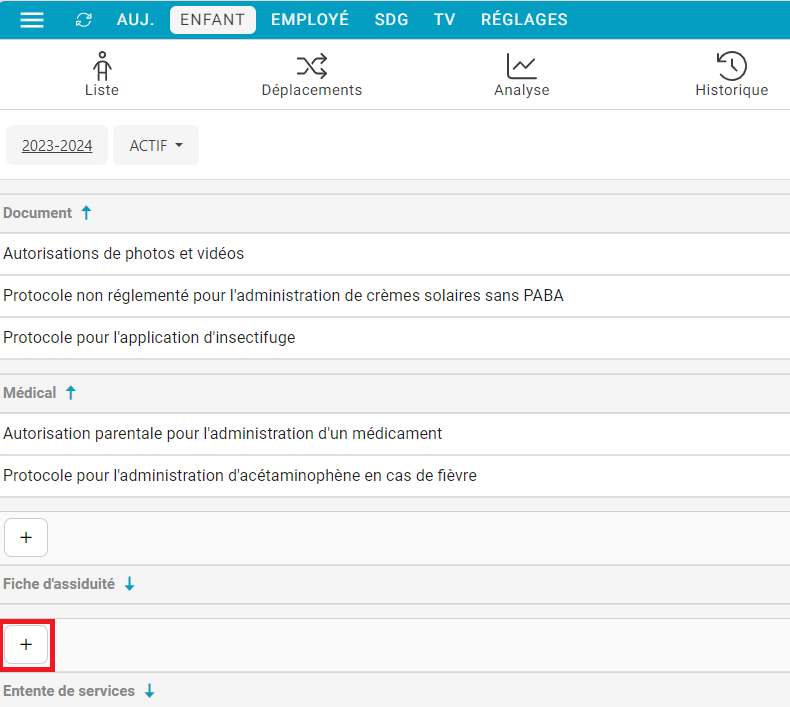Open the crèmes solaires sans PABA protocol
This screenshot has width=790, height=707.
395,296
